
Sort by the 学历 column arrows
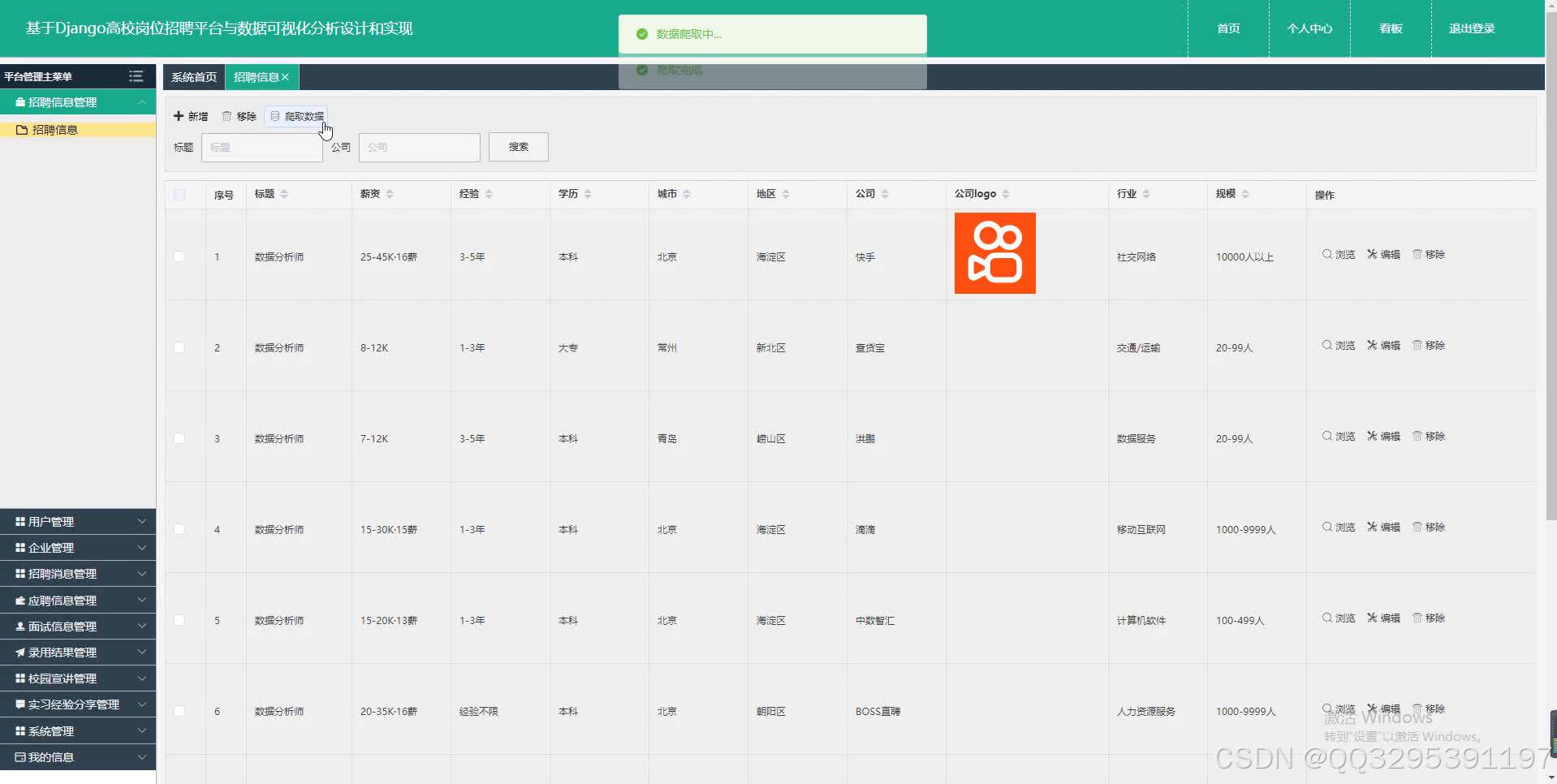tap(588, 194)
